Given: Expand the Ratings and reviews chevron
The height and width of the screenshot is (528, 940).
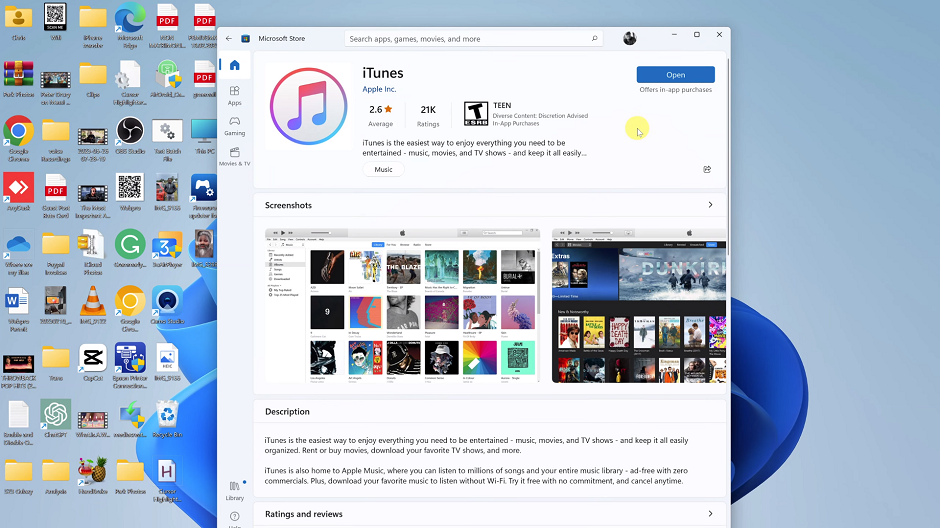Looking at the screenshot, I should [710, 514].
